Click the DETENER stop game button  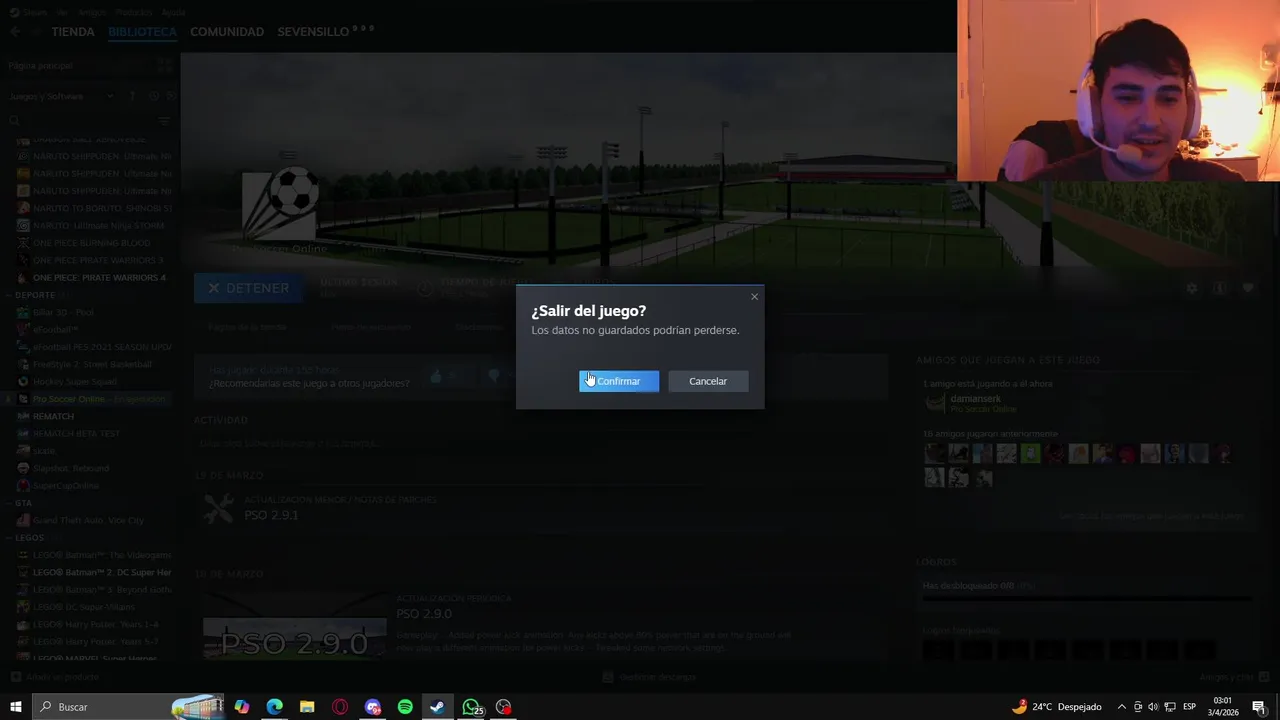(x=249, y=288)
